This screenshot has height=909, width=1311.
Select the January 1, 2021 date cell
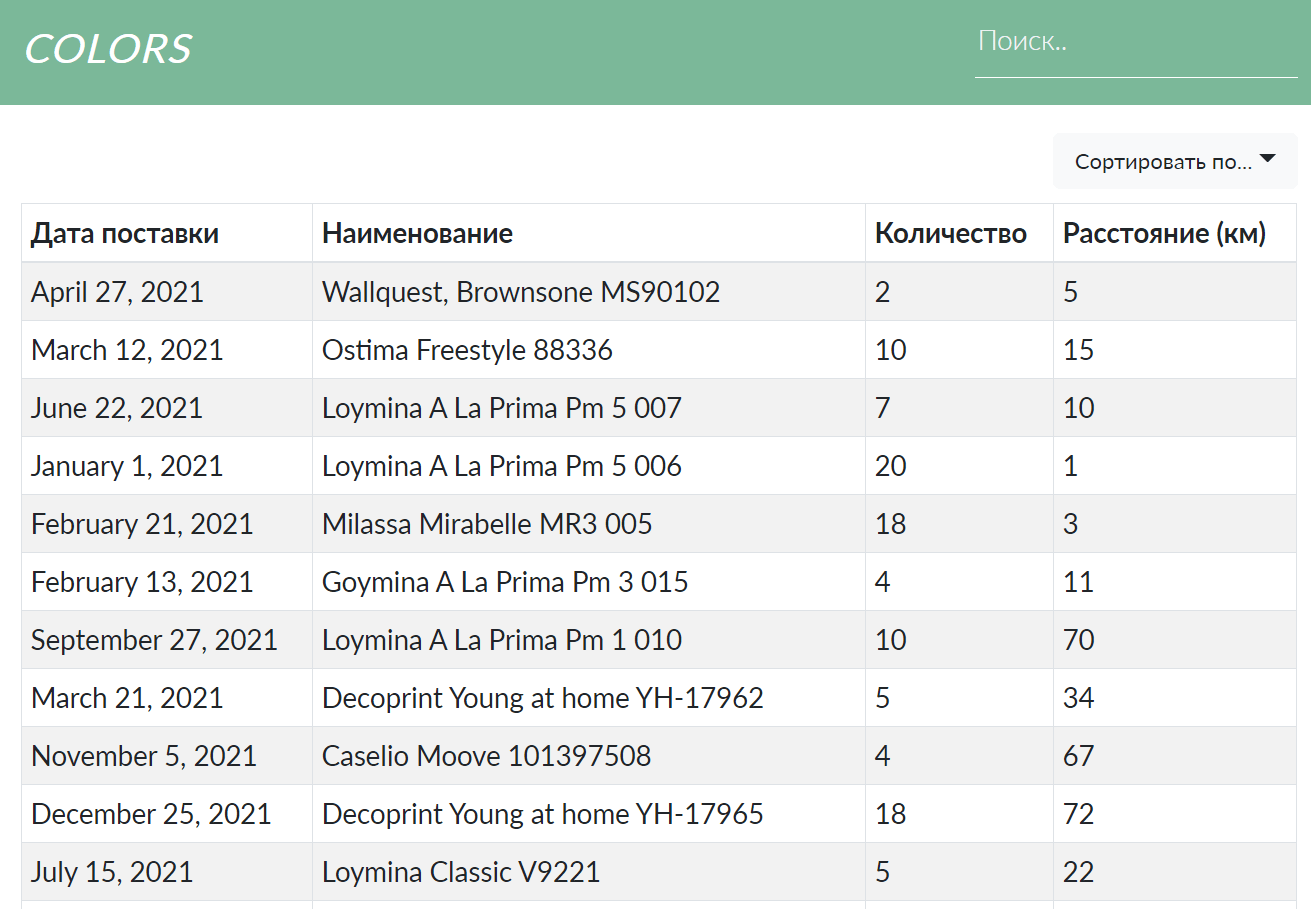point(167,466)
